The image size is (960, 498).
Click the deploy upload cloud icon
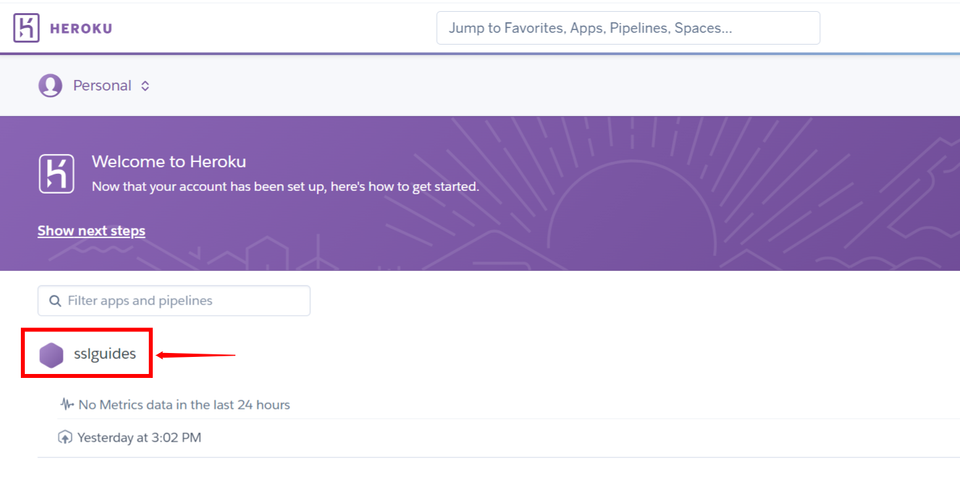pos(66,437)
